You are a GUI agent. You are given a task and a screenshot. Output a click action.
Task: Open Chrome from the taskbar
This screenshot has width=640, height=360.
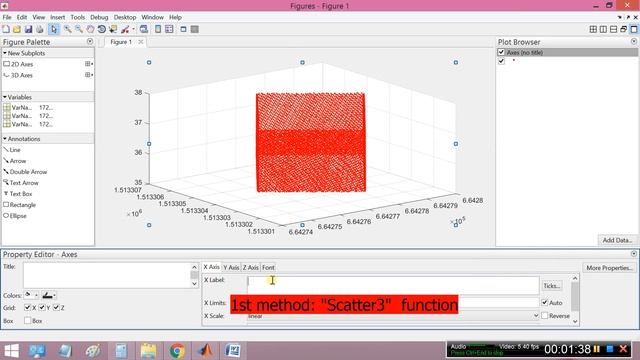click(177, 351)
